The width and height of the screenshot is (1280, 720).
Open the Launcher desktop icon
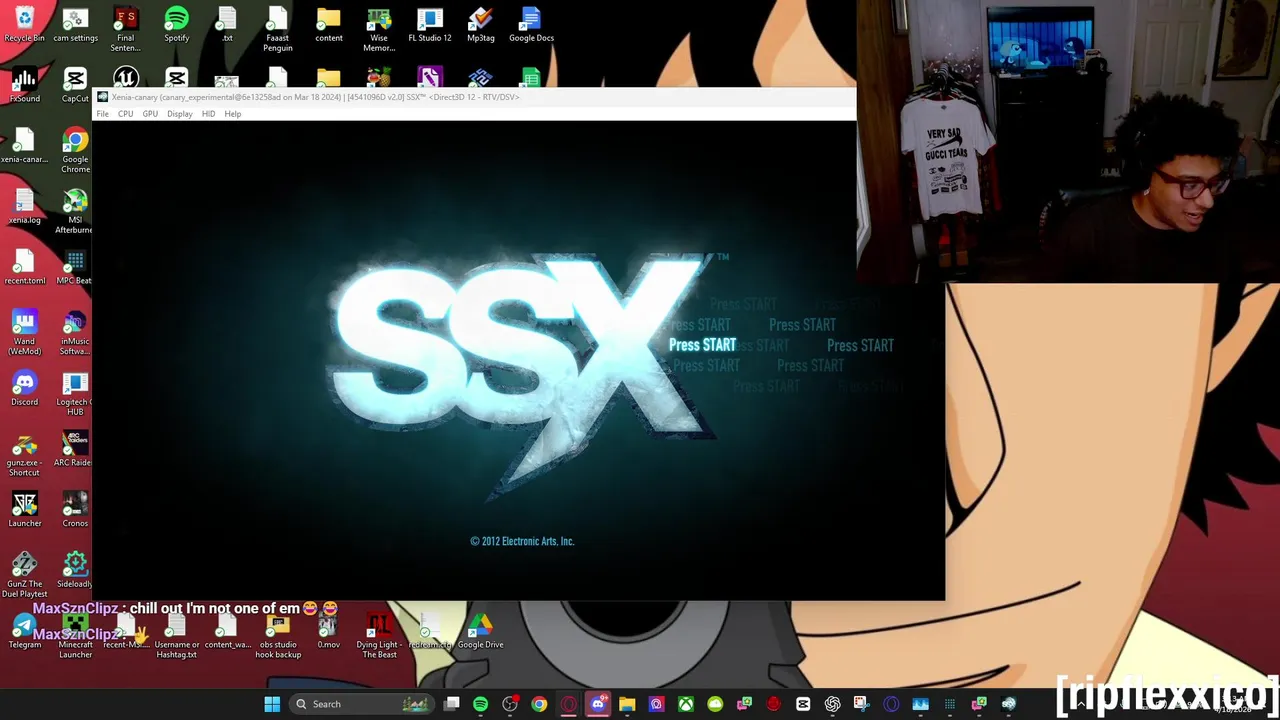pos(24,509)
